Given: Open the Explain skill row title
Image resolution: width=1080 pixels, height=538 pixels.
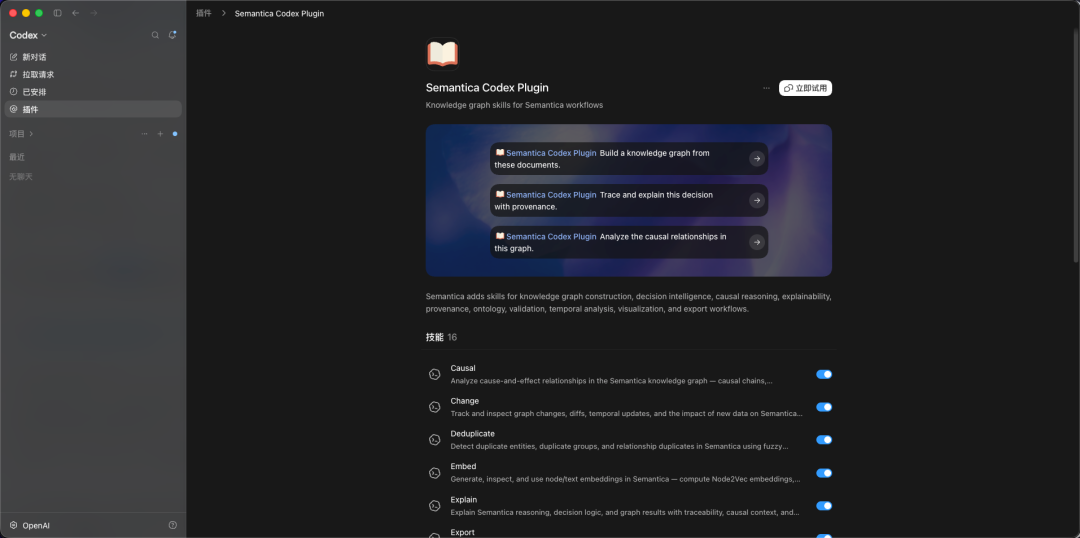Looking at the screenshot, I should point(464,499).
